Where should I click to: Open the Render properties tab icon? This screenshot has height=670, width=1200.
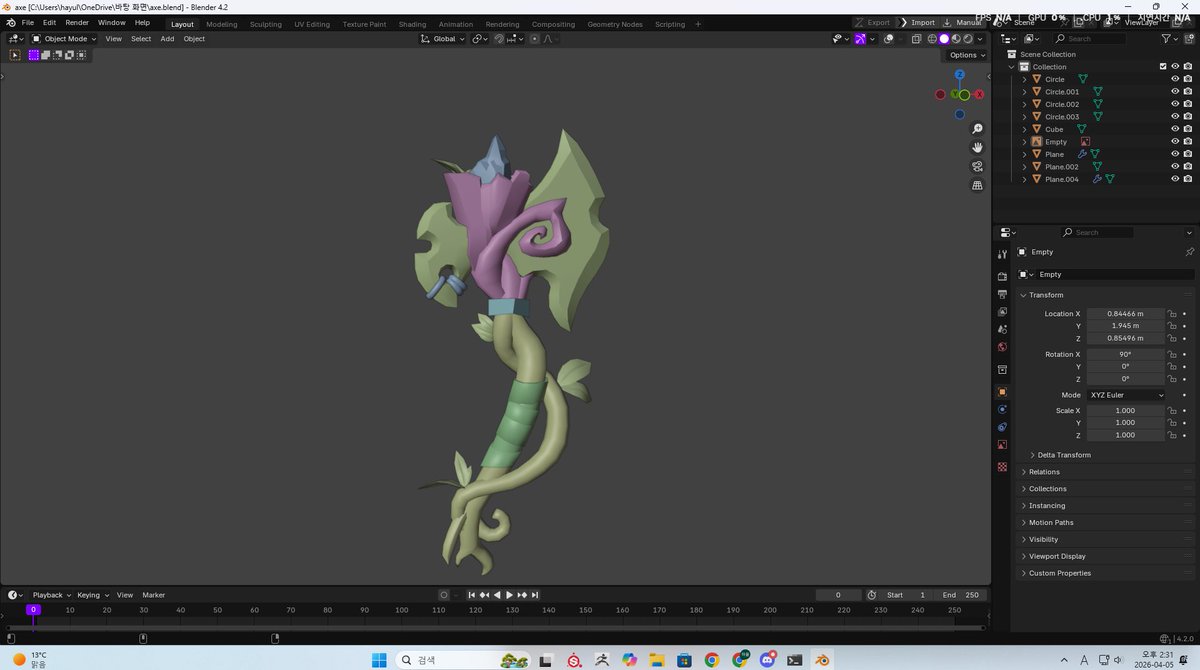click(x=1002, y=276)
